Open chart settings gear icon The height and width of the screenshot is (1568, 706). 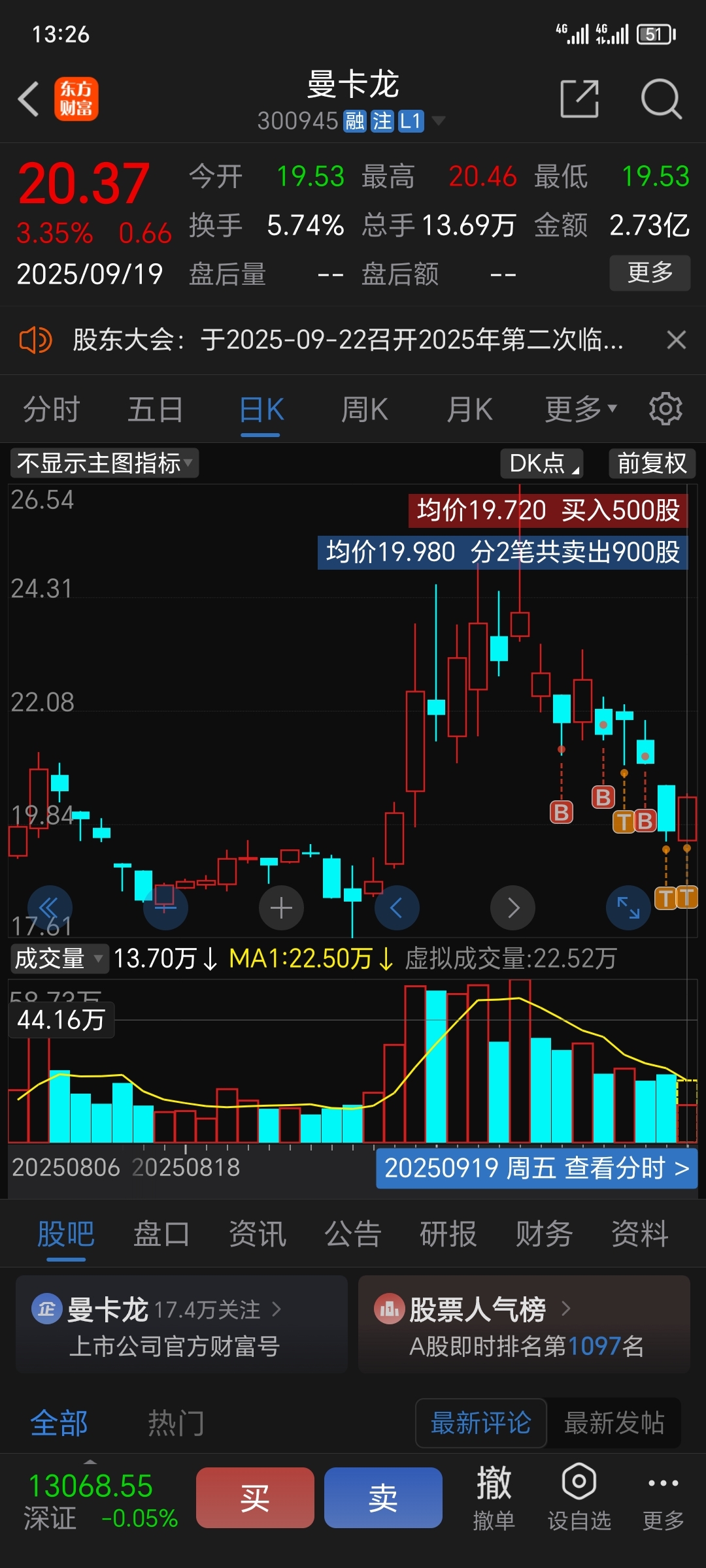665,410
